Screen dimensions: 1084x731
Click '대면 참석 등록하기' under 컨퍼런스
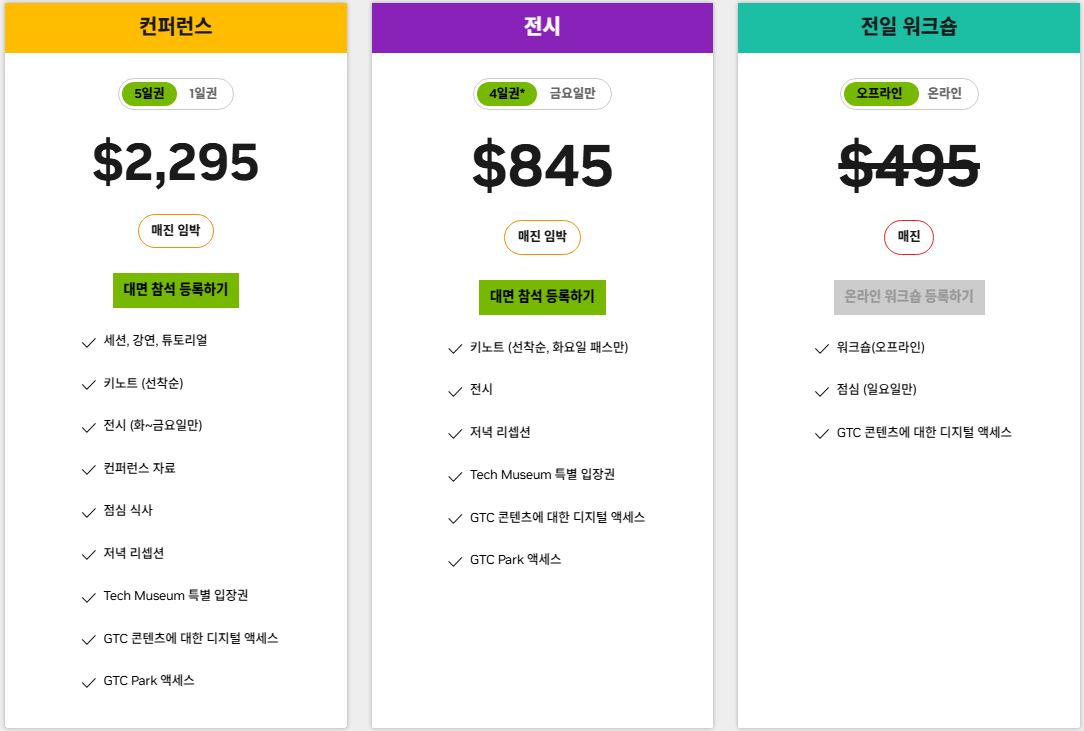coord(175,291)
